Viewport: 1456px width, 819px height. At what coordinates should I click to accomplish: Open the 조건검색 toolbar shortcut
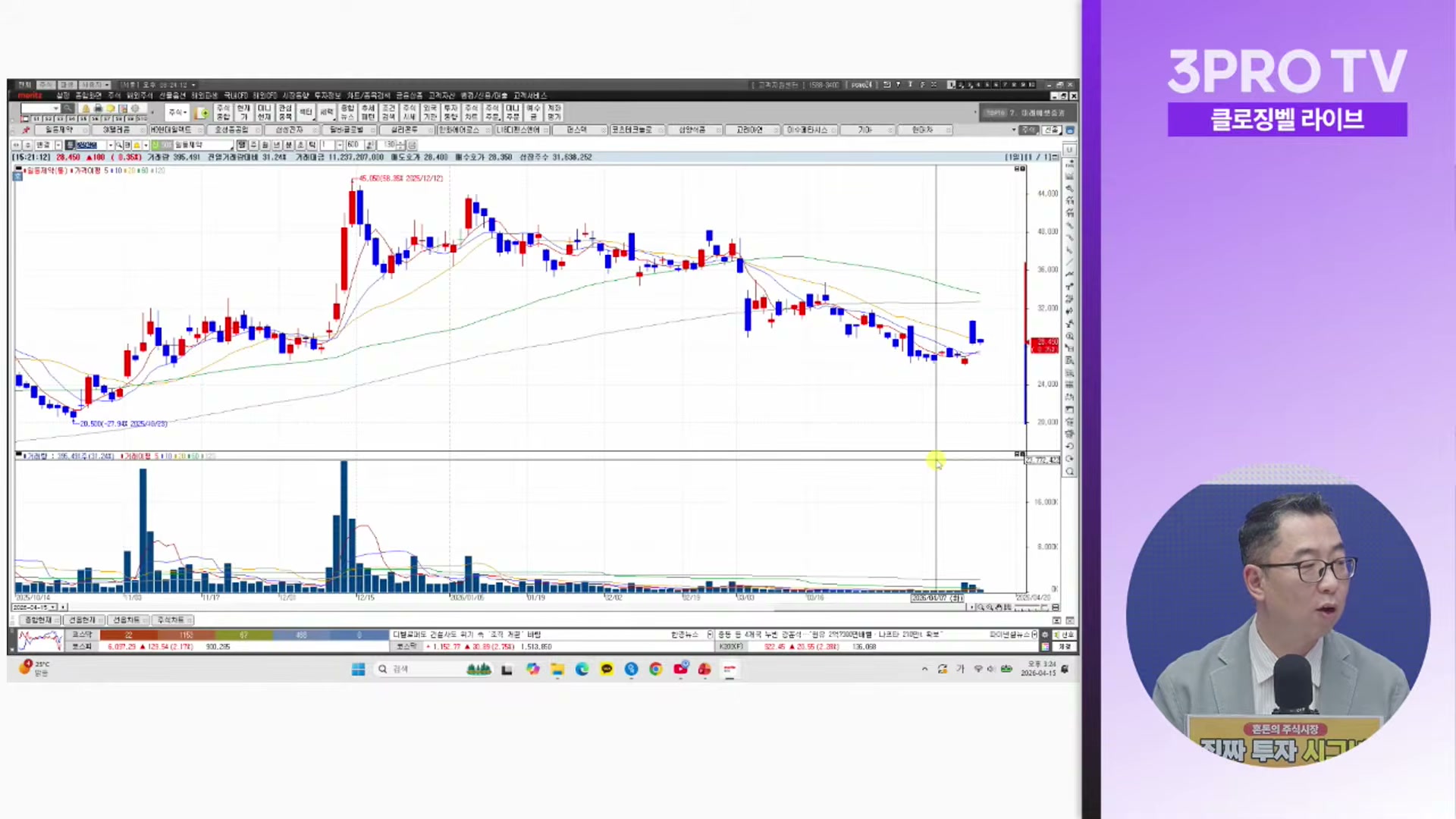(x=388, y=113)
